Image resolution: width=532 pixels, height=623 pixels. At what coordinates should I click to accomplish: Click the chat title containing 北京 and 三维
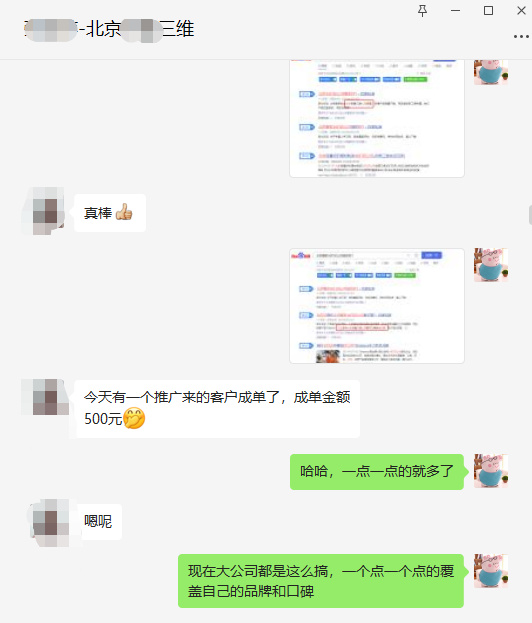tap(109, 29)
